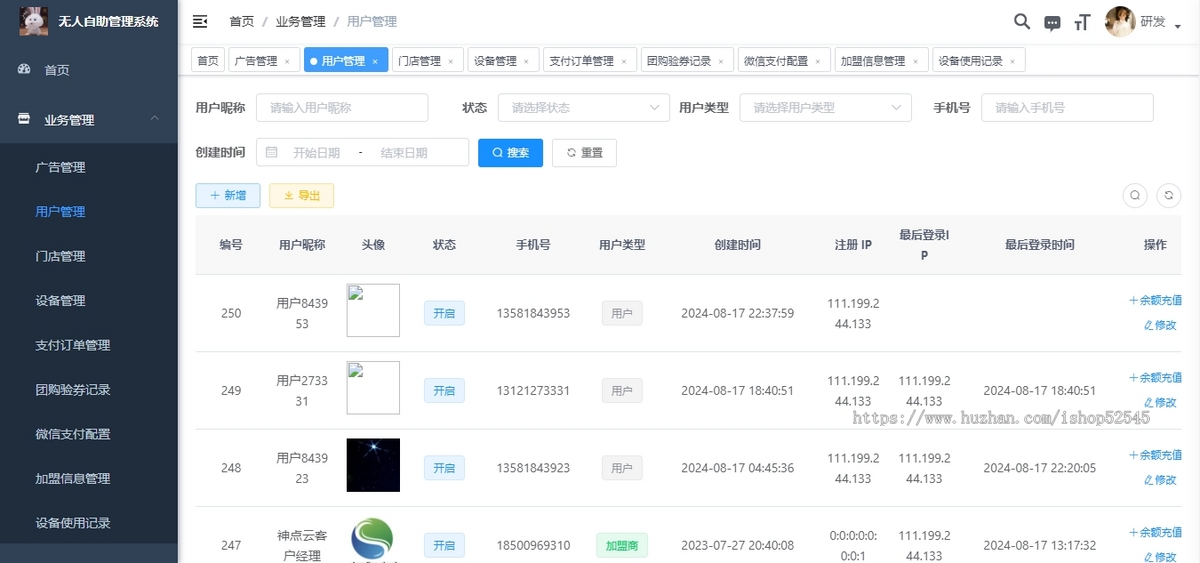Screen dimensions: 1200x563
Task: Expand the 状态 dropdown
Action: coord(584,107)
